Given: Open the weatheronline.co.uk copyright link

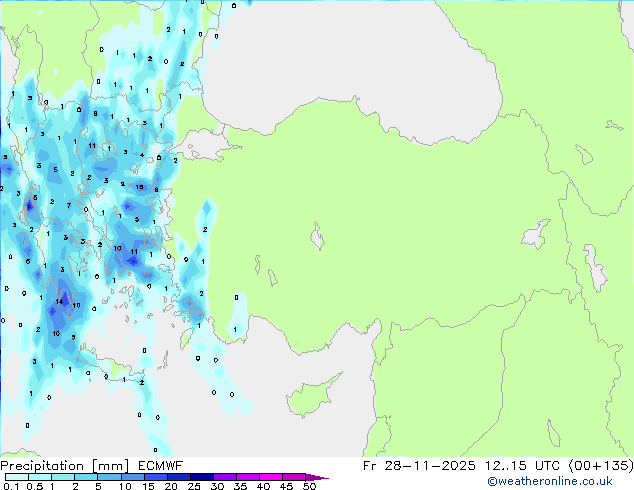Looking at the screenshot, I should (549, 481).
